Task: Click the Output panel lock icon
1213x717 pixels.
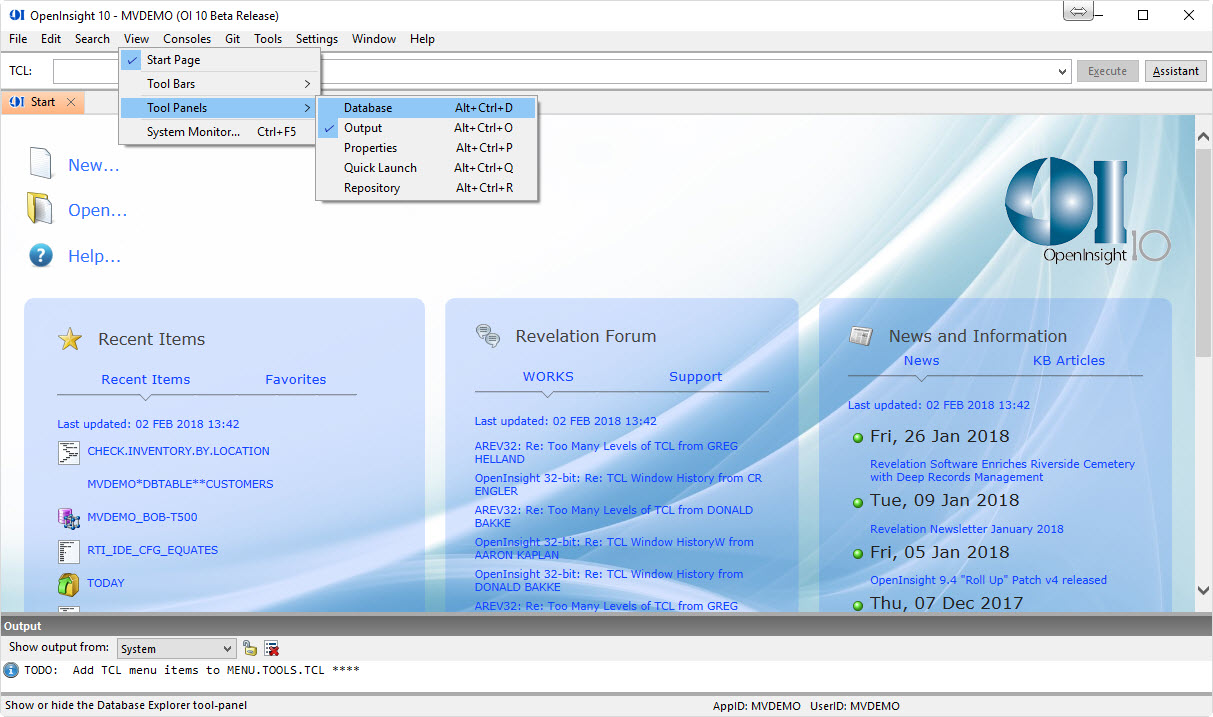Action: click(250, 648)
